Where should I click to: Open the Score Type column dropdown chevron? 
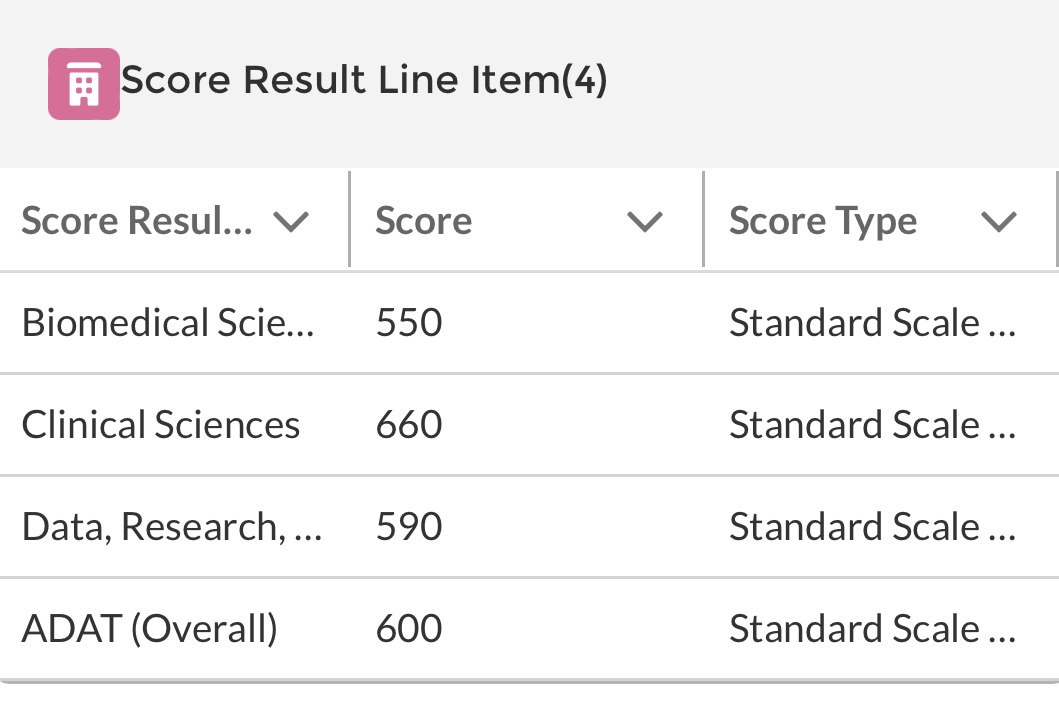click(999, 221)
